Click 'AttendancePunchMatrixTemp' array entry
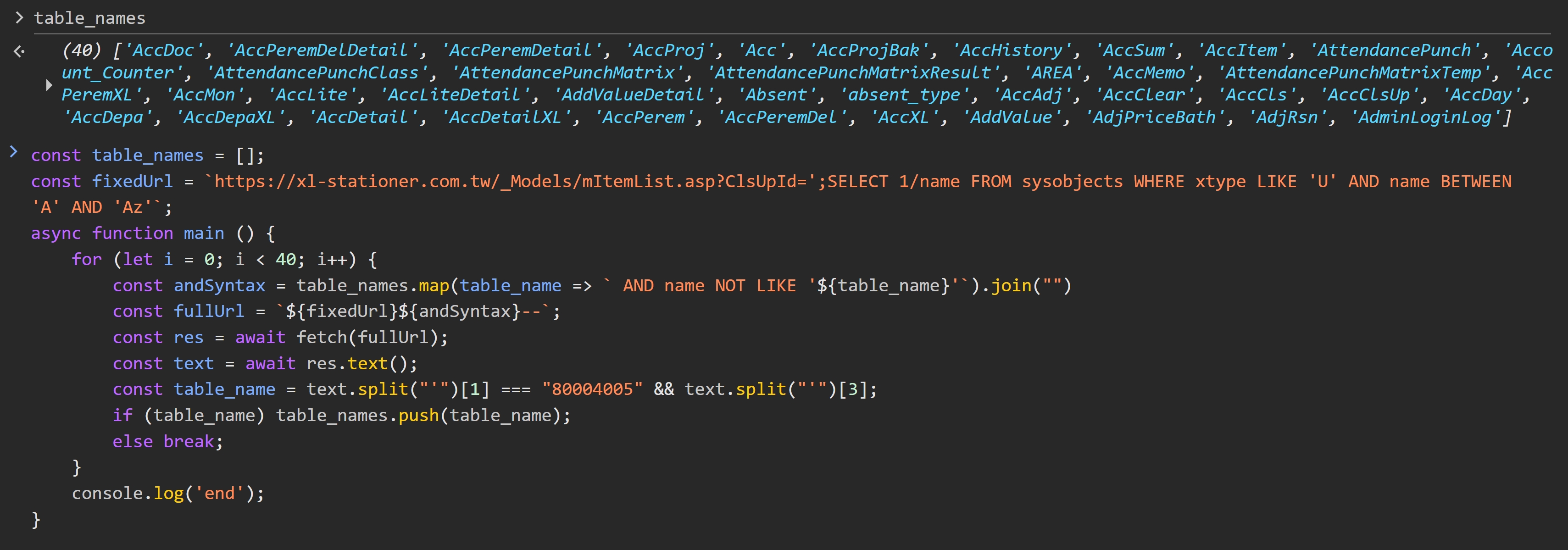The width and height of the screenshot is (1568, 550). [x=1354, y=73]
